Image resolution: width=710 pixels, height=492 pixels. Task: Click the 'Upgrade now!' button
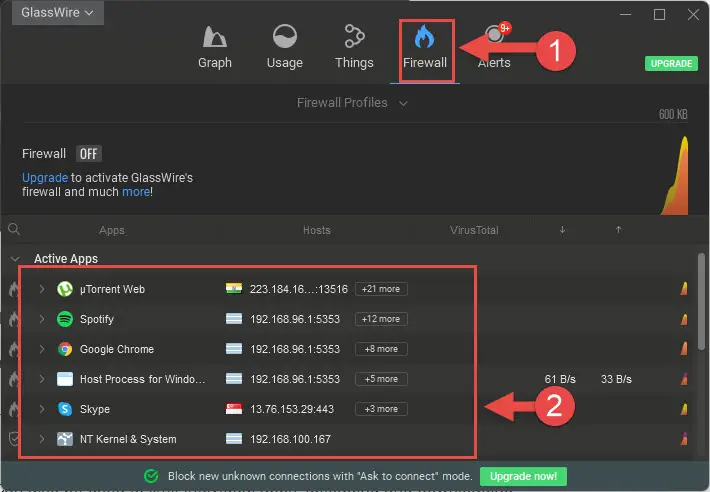tap(523, 476)
